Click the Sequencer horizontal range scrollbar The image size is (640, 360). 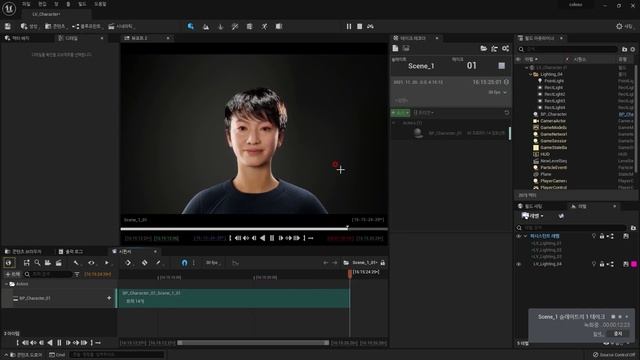pyautogui.click(x=253, y=343)
